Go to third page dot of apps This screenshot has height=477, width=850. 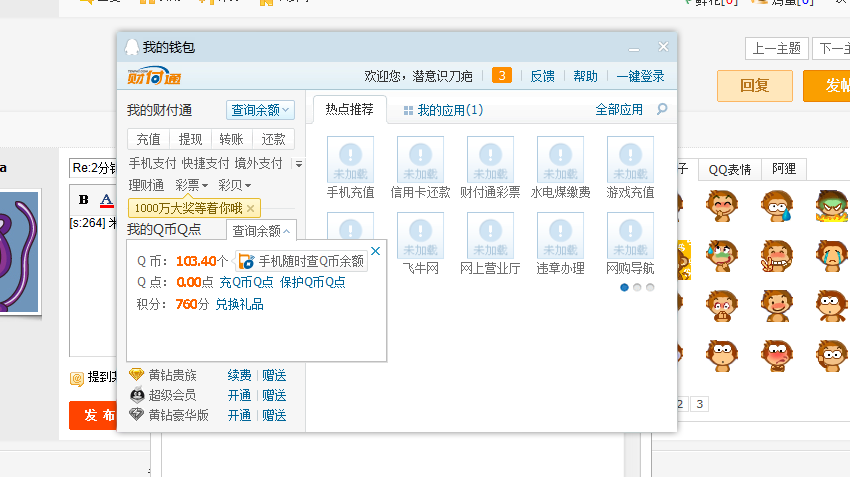(650, 287)
